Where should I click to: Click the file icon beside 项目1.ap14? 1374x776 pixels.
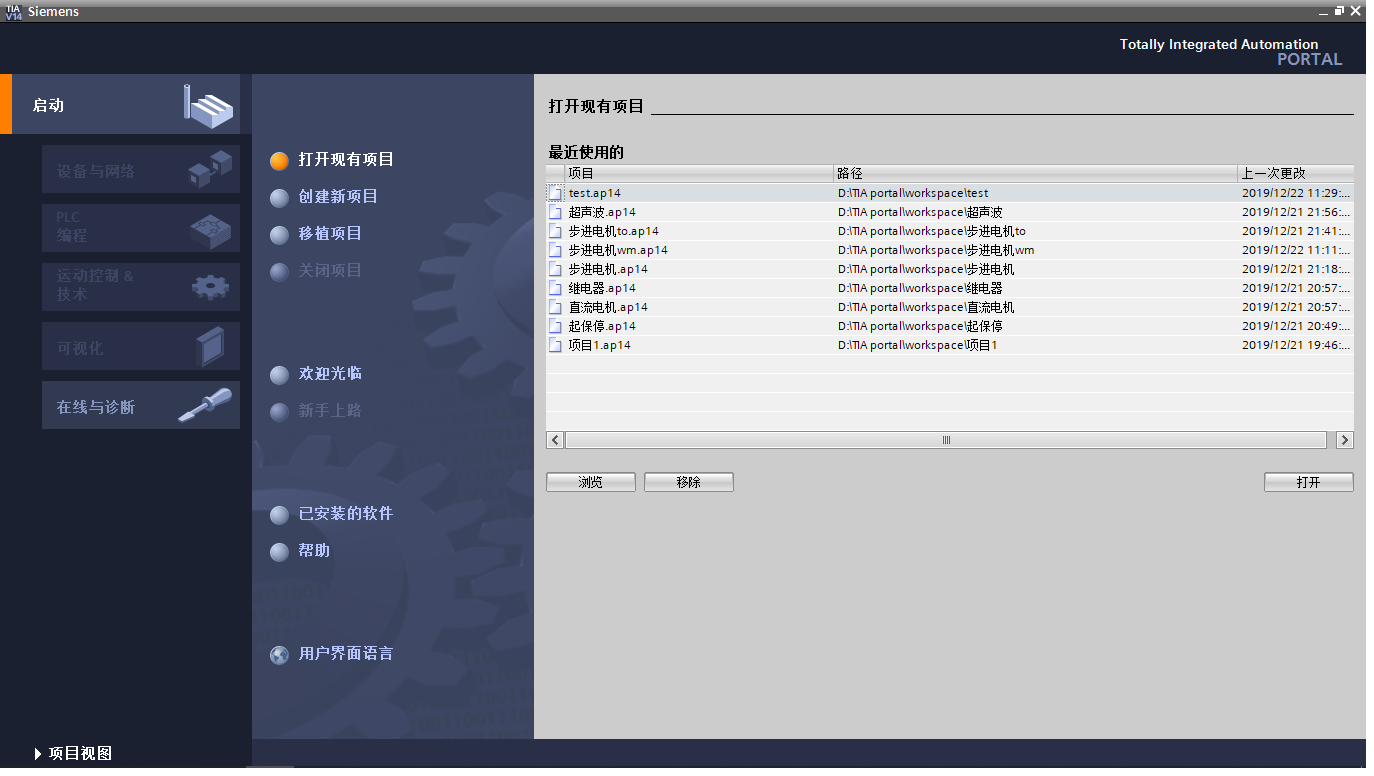pyautogui.click(x=555, y=345)
